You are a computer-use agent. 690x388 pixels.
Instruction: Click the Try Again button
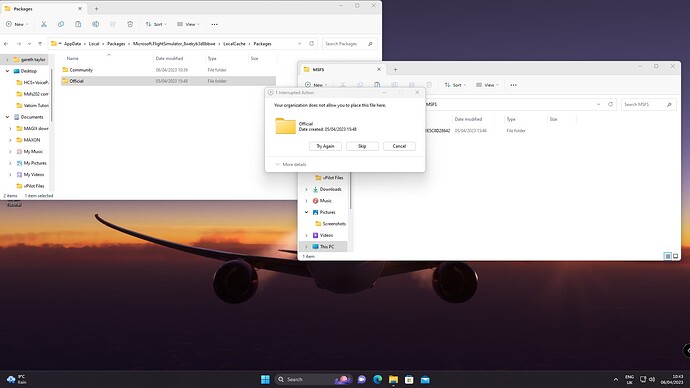click(325, 146)
